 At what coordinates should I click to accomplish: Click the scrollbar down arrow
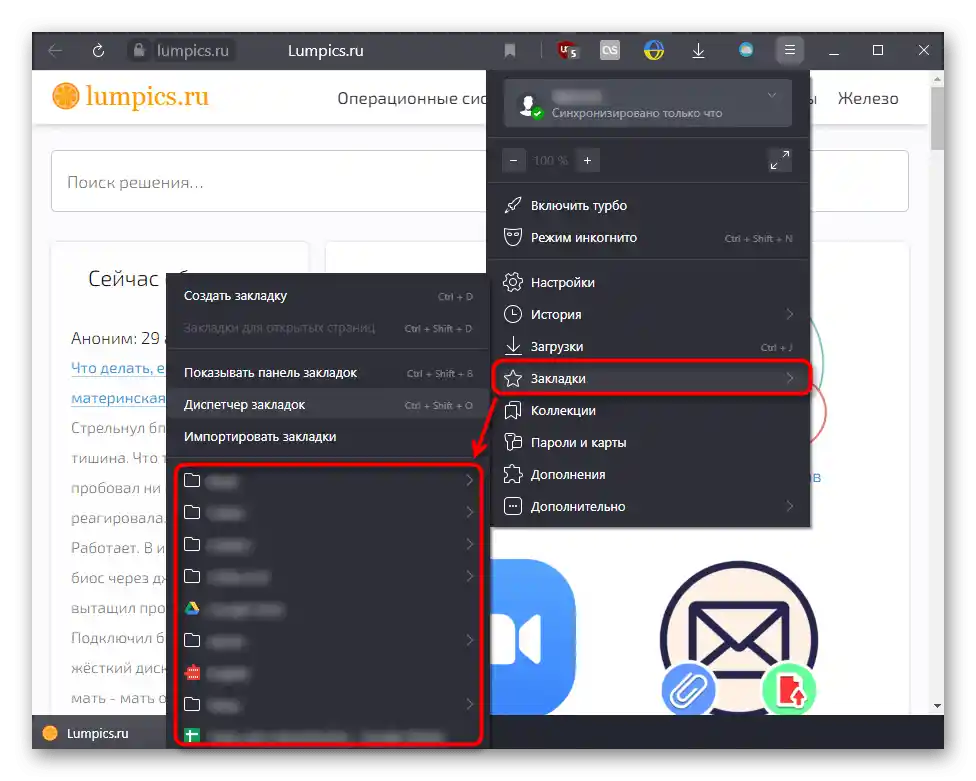[937, 706]
